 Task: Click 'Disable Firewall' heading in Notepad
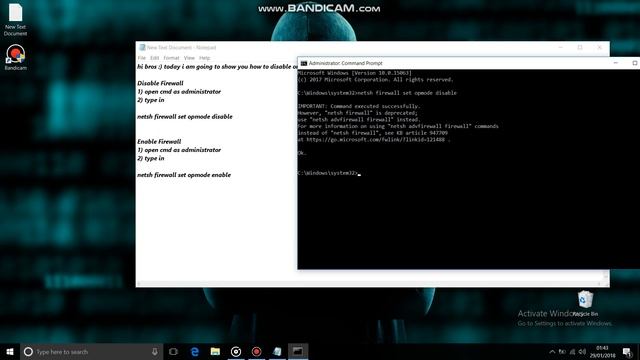coord(160,83)
